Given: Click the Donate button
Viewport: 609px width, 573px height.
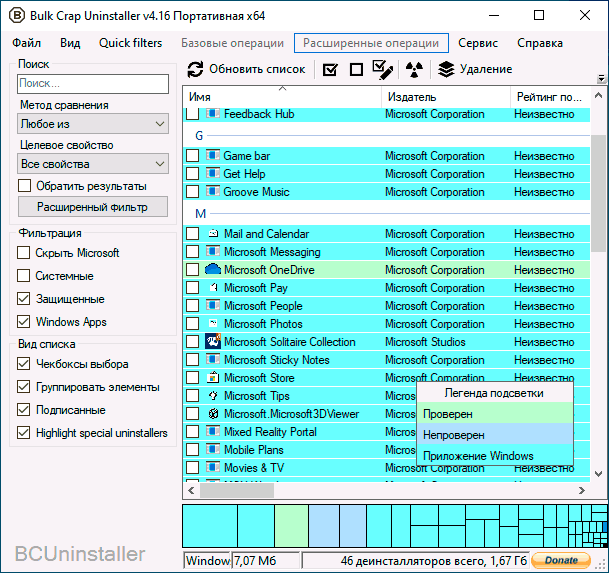Looking at the screenshot, I should coord(561,560).
